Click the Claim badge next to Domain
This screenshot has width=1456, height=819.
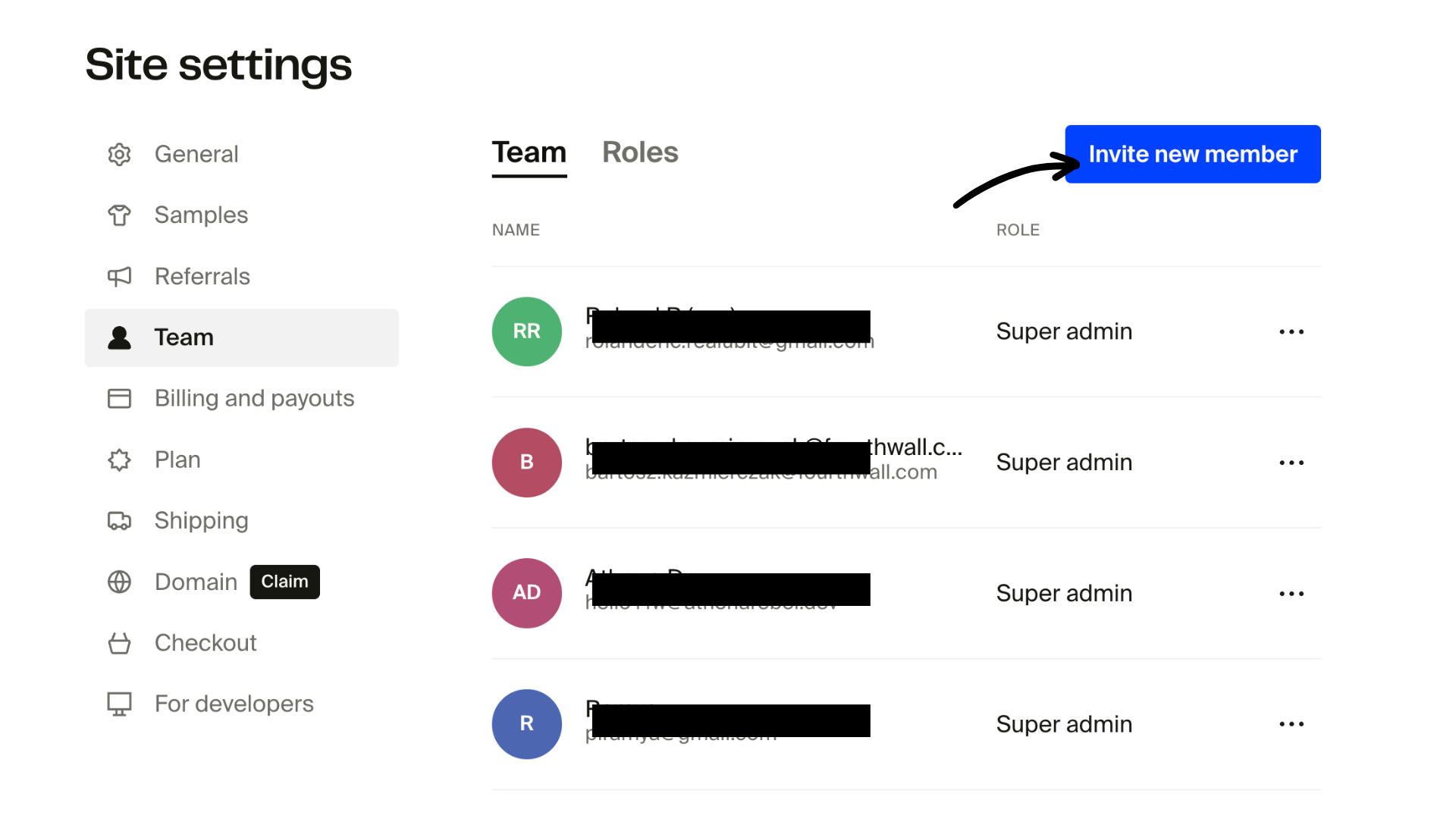pos(284,582)
